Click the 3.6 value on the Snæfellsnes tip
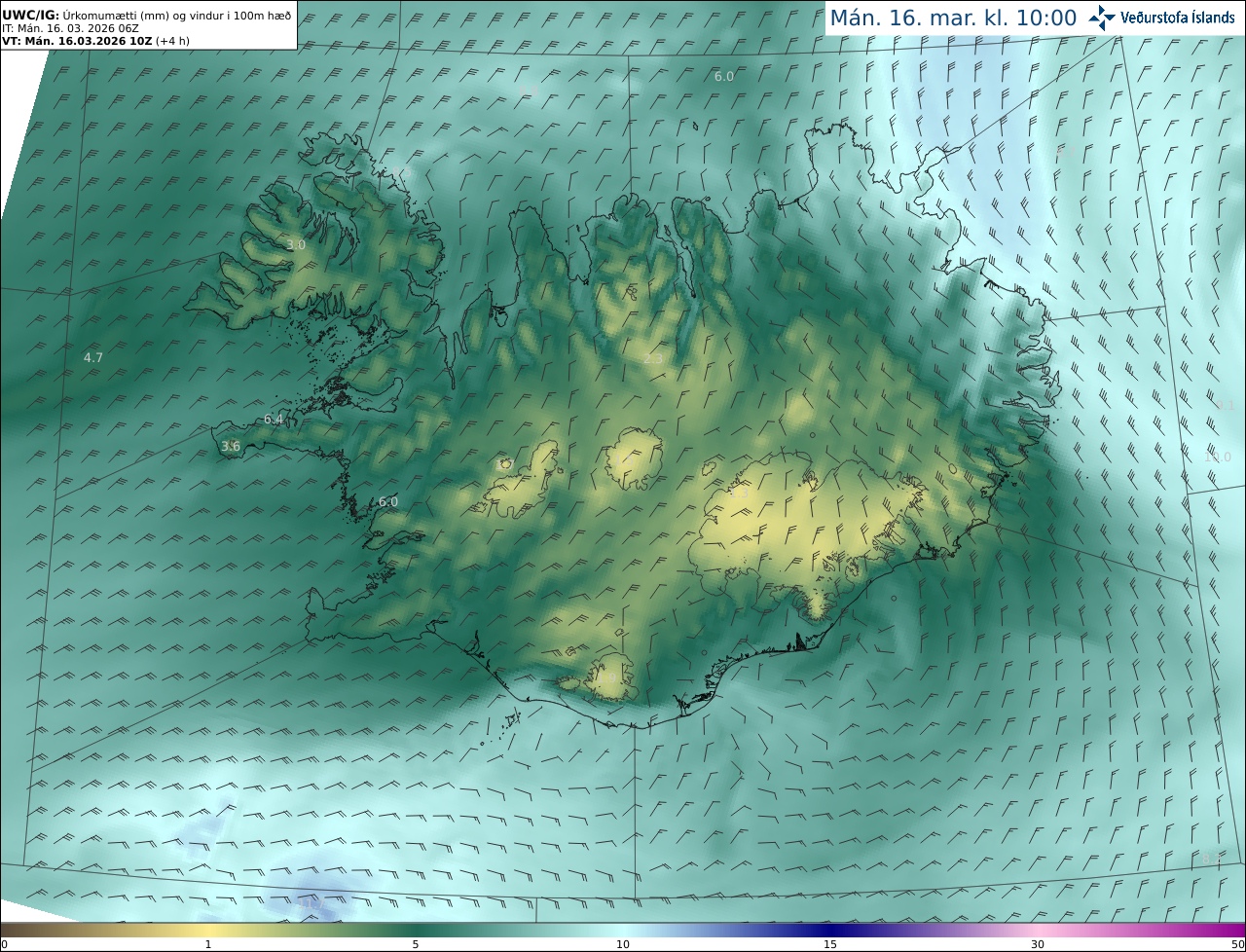The width and height of the screenshot is (1246, 952). point(231,447)
